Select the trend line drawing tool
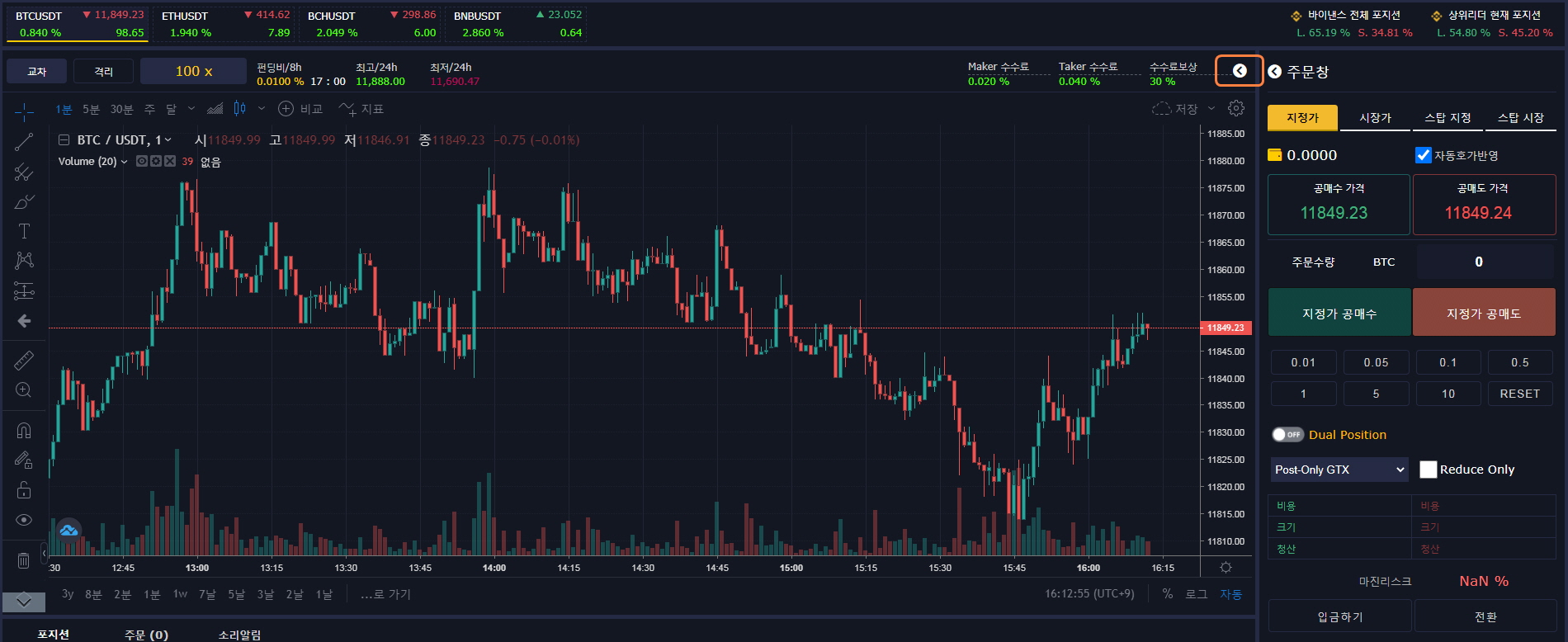Screen dimensions: 1568x642 tap(24, 142)
